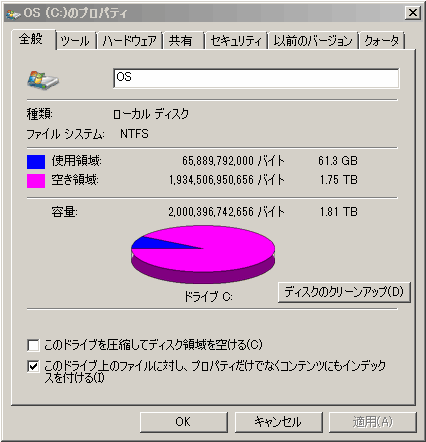Open the 以前のバージョン tab
The height and width of the screenshot is (442, 426).
tap(313, 41)
